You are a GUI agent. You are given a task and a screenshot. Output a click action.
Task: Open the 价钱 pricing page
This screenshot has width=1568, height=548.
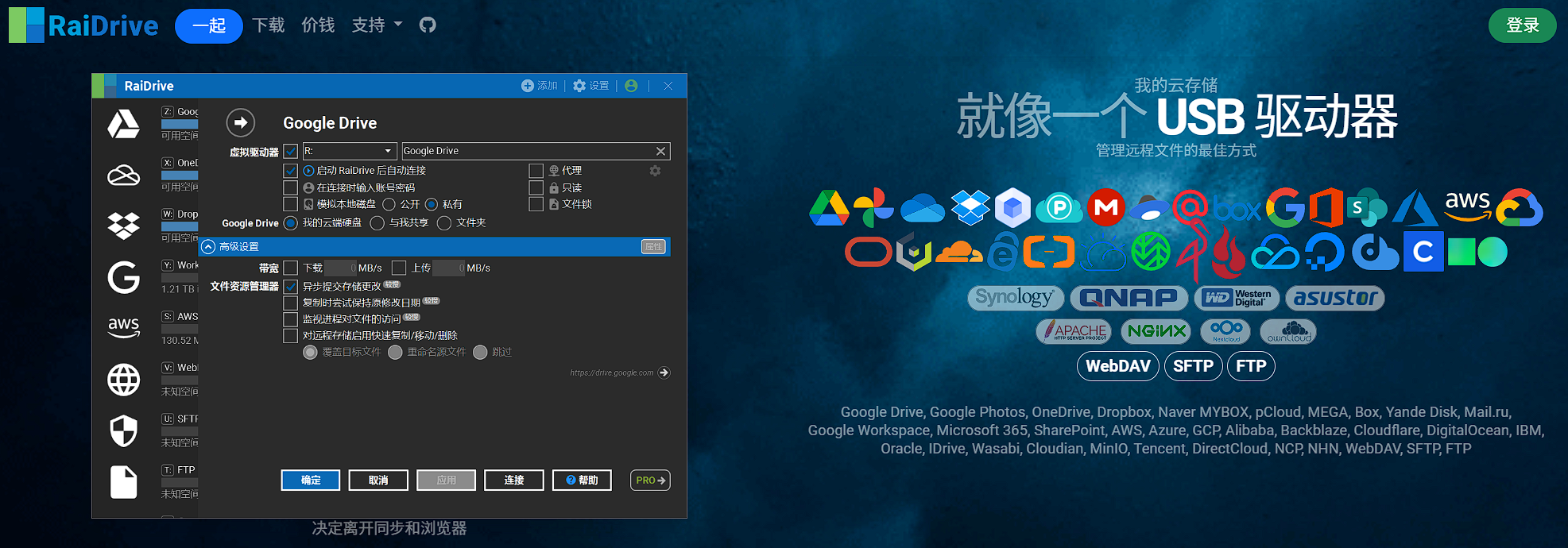point(318,25)
